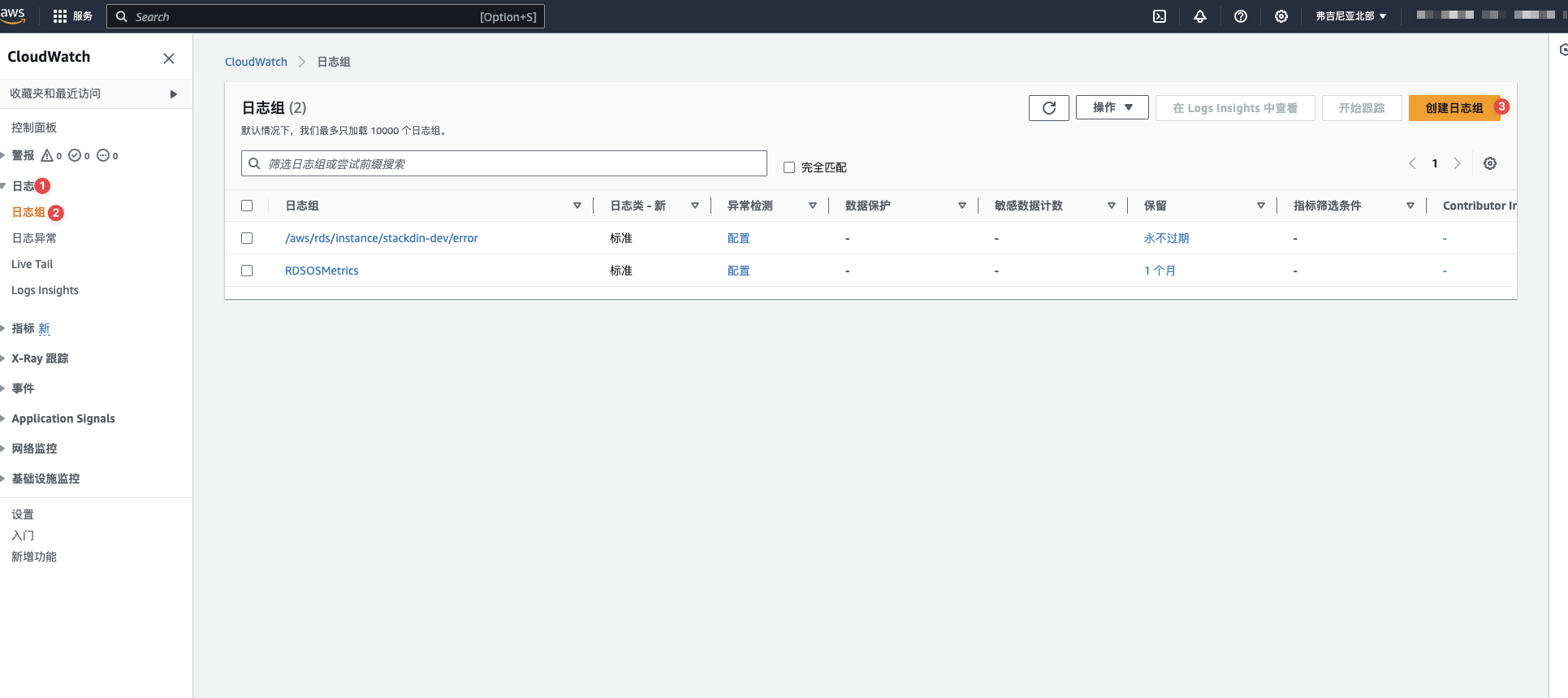Click the 永不过期 retention link
The height and width of the screenshot is (698, 1568).
pos(1167,238)
